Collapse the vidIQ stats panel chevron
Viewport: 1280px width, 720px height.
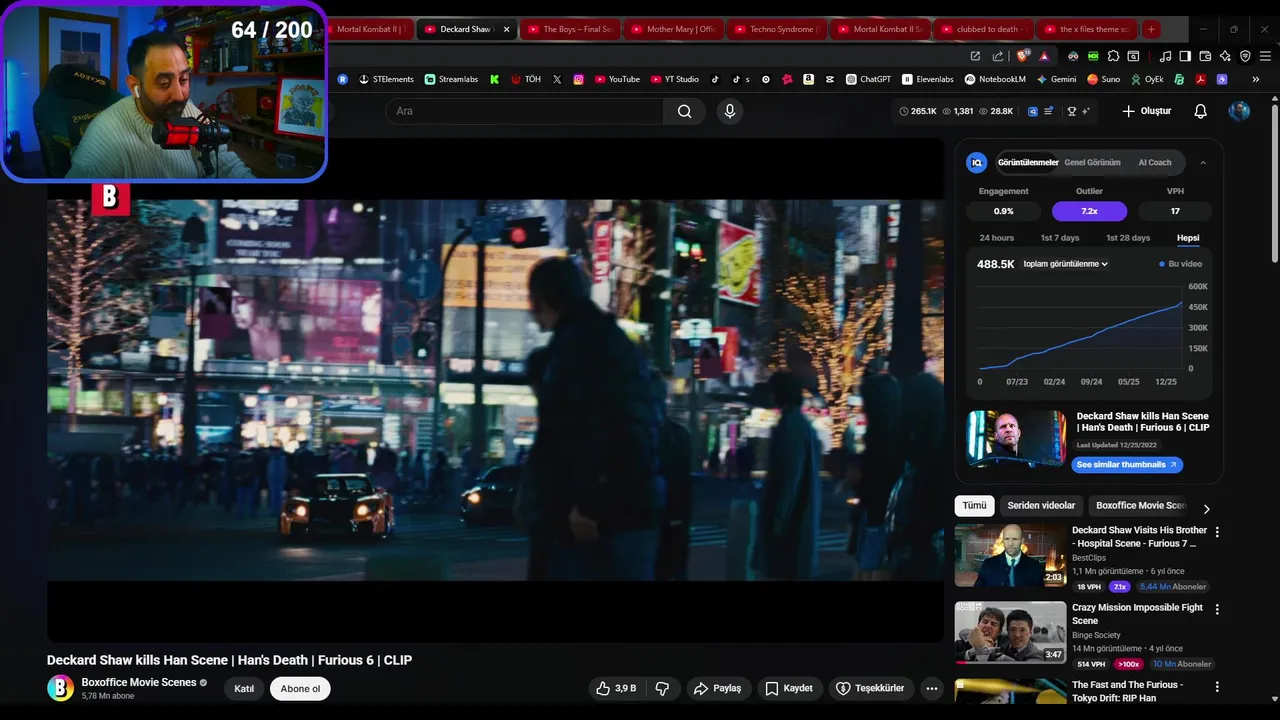pyautogui.click(x=1203, y=162)
